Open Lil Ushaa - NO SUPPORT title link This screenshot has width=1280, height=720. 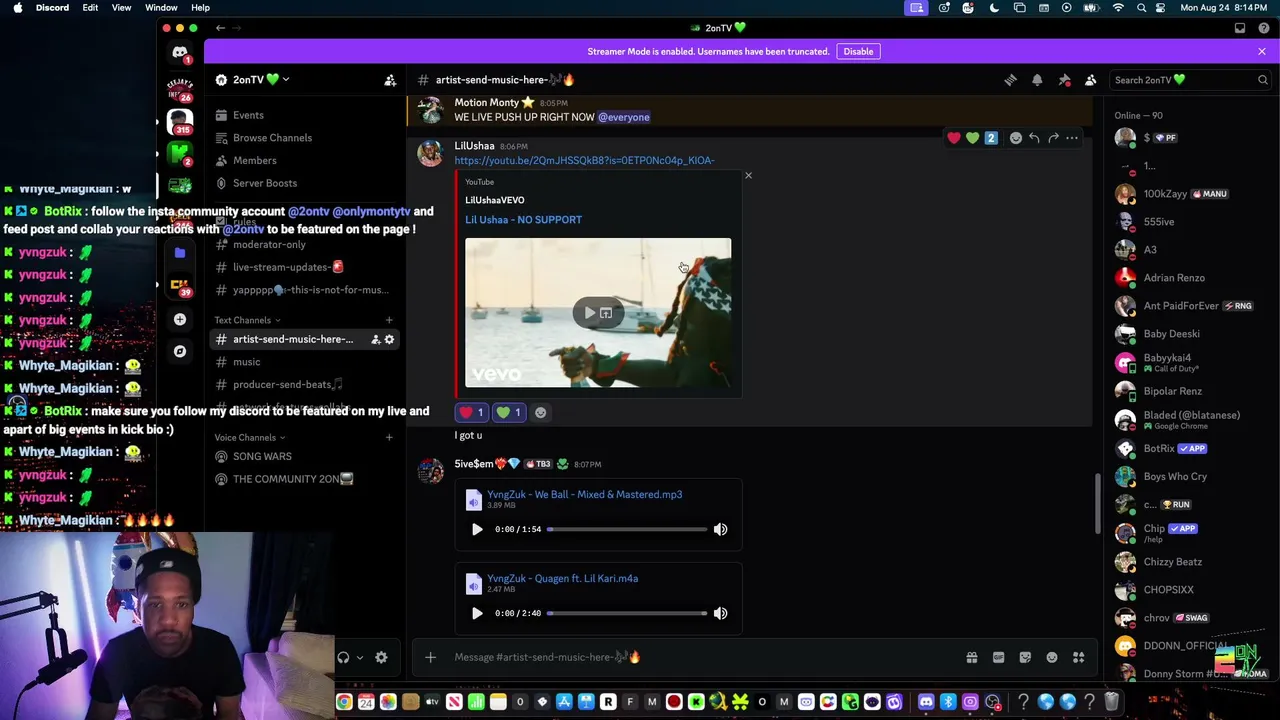point(523,220)
